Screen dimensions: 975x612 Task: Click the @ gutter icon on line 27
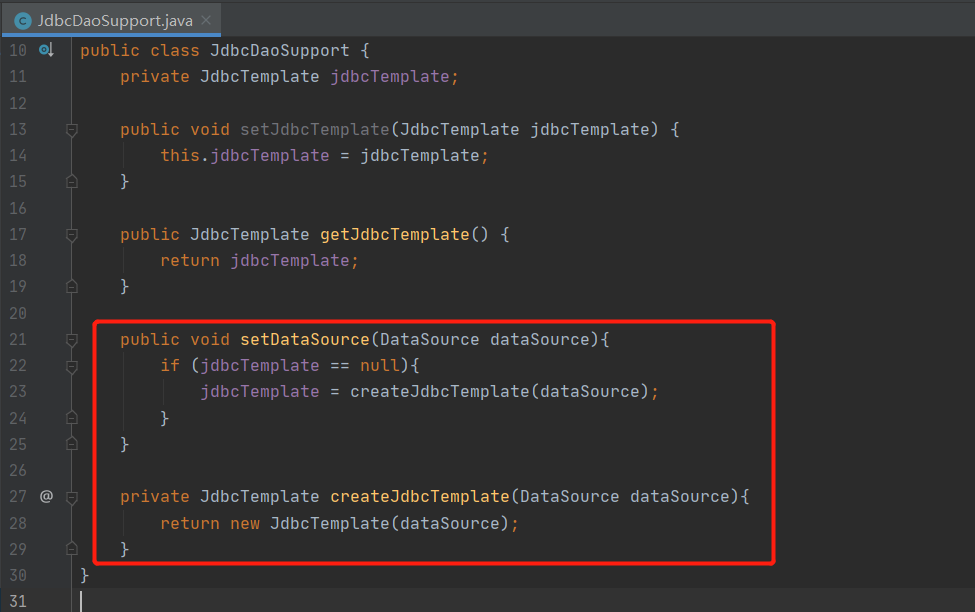coord(47,496)
